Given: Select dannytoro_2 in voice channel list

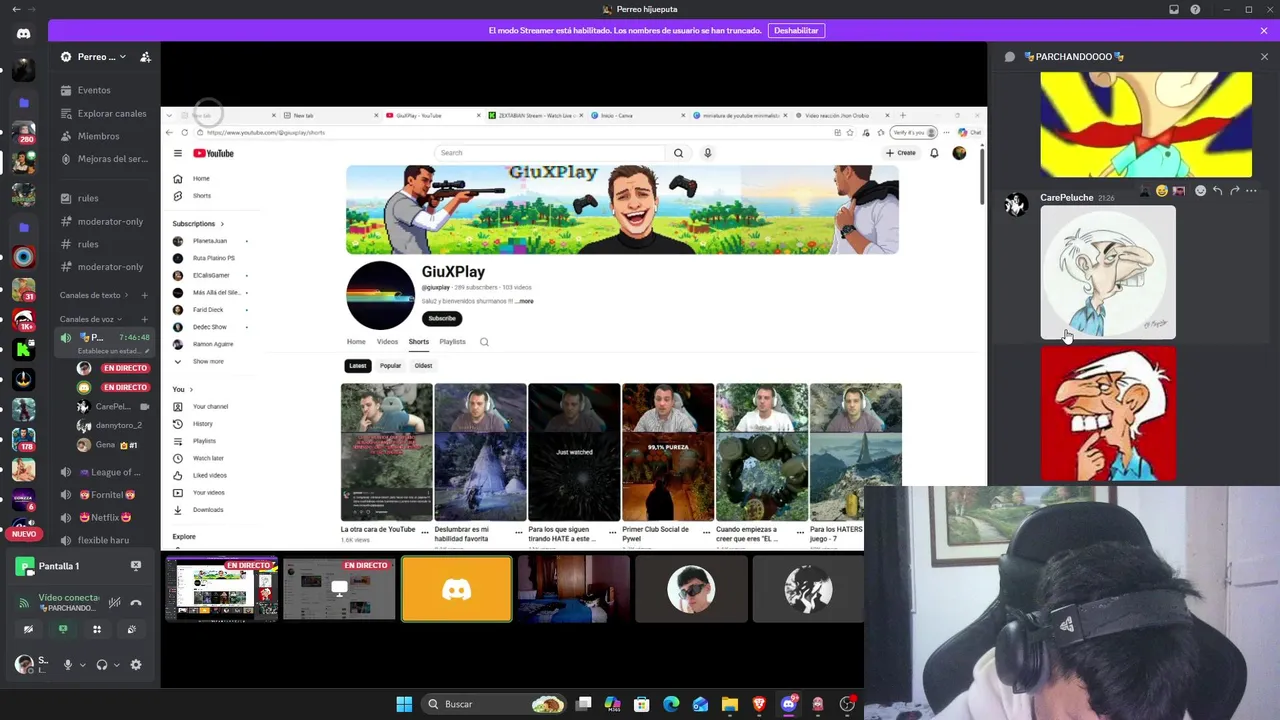Looking at the screenshot, I should [112, 425].
